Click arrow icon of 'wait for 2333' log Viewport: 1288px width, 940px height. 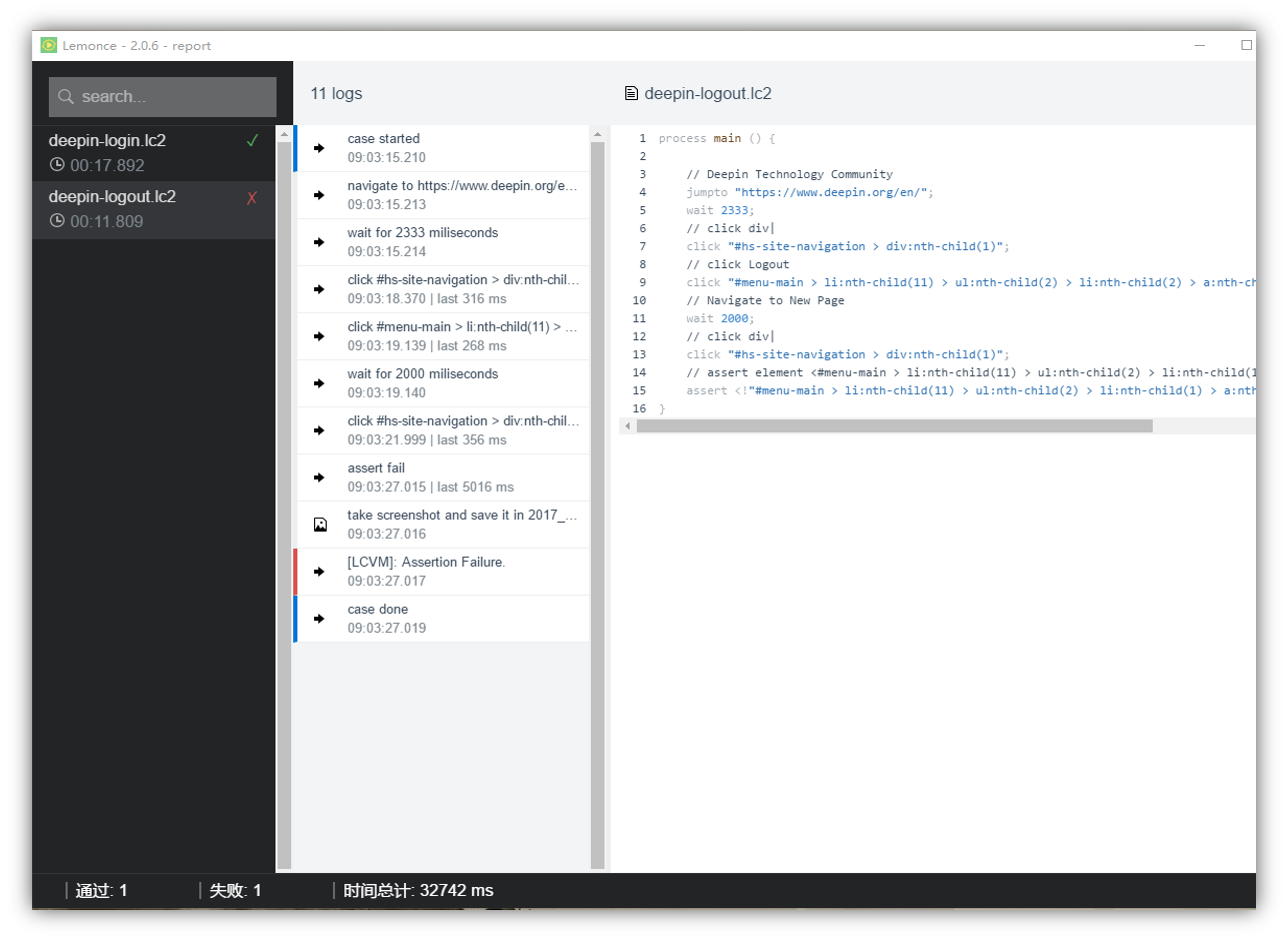pos(320,242)
